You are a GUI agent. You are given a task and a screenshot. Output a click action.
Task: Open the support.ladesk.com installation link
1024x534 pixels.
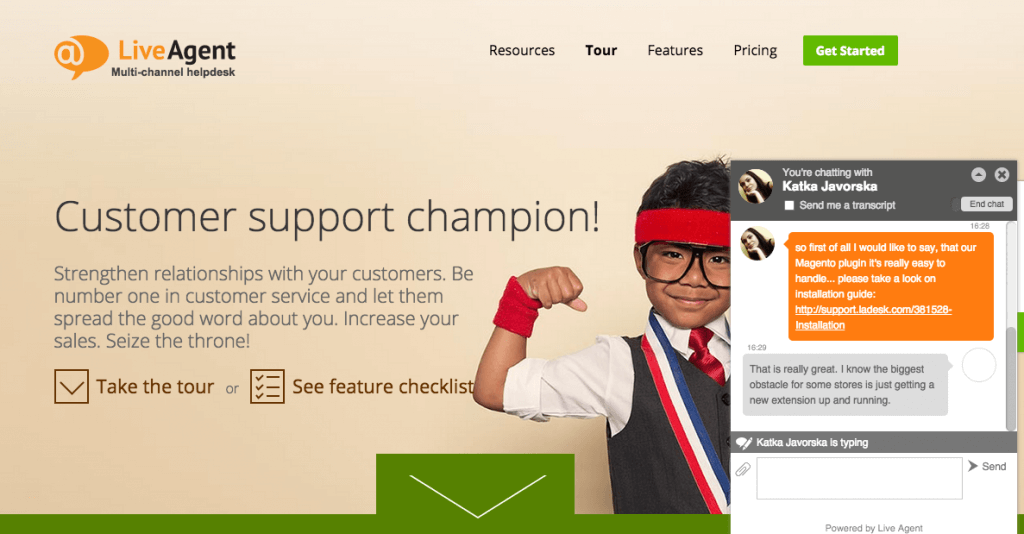[873, 317]
